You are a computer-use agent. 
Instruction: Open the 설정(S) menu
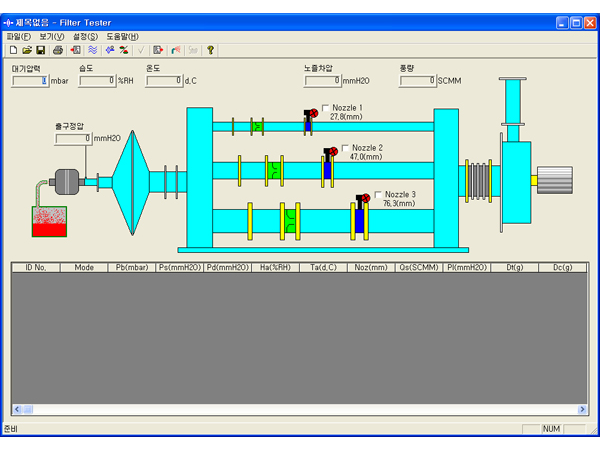(x=86, y=36)
